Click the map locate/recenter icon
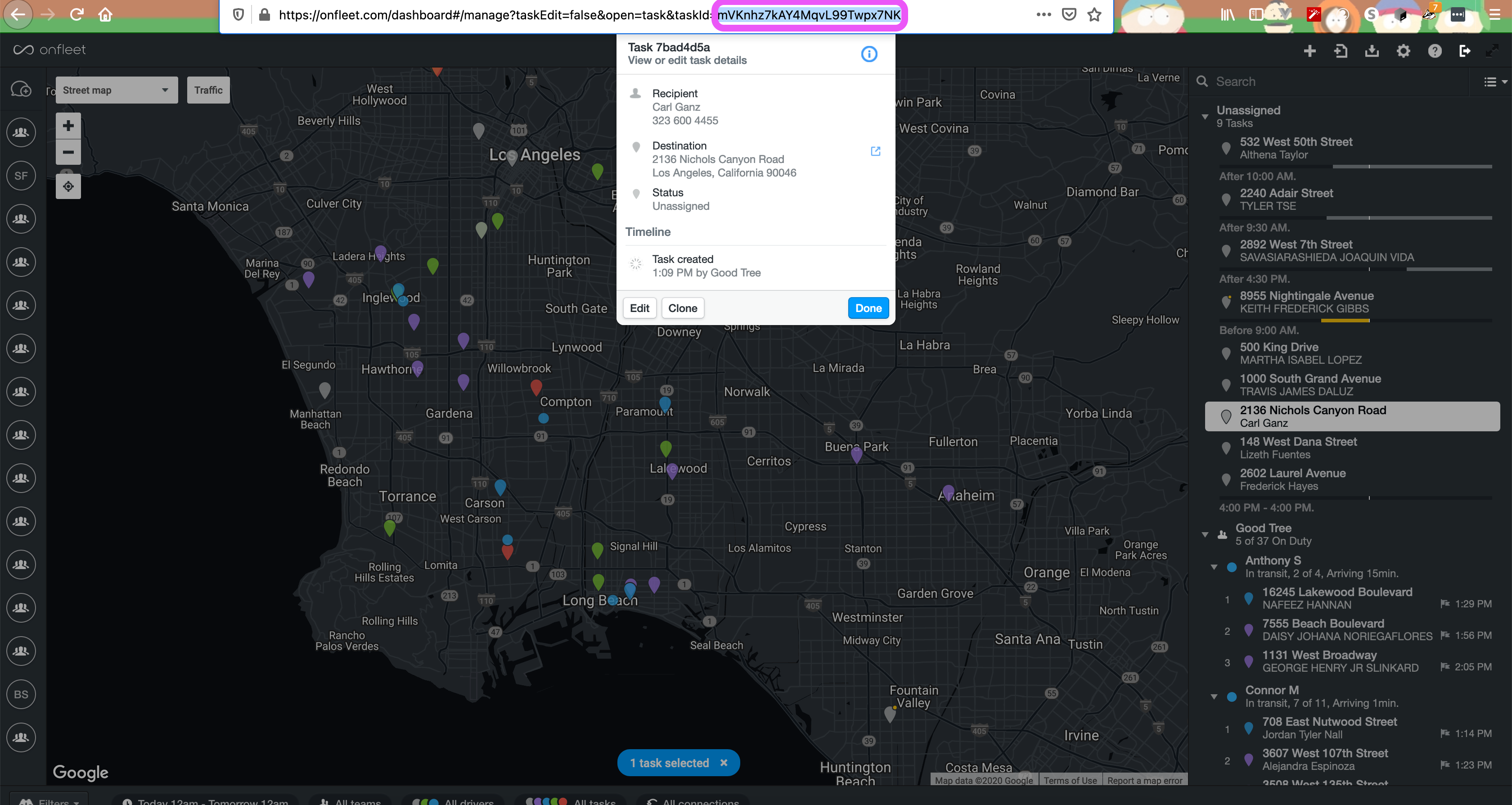The height and width of the screenshot is (805, 1512). click(68, 186)
